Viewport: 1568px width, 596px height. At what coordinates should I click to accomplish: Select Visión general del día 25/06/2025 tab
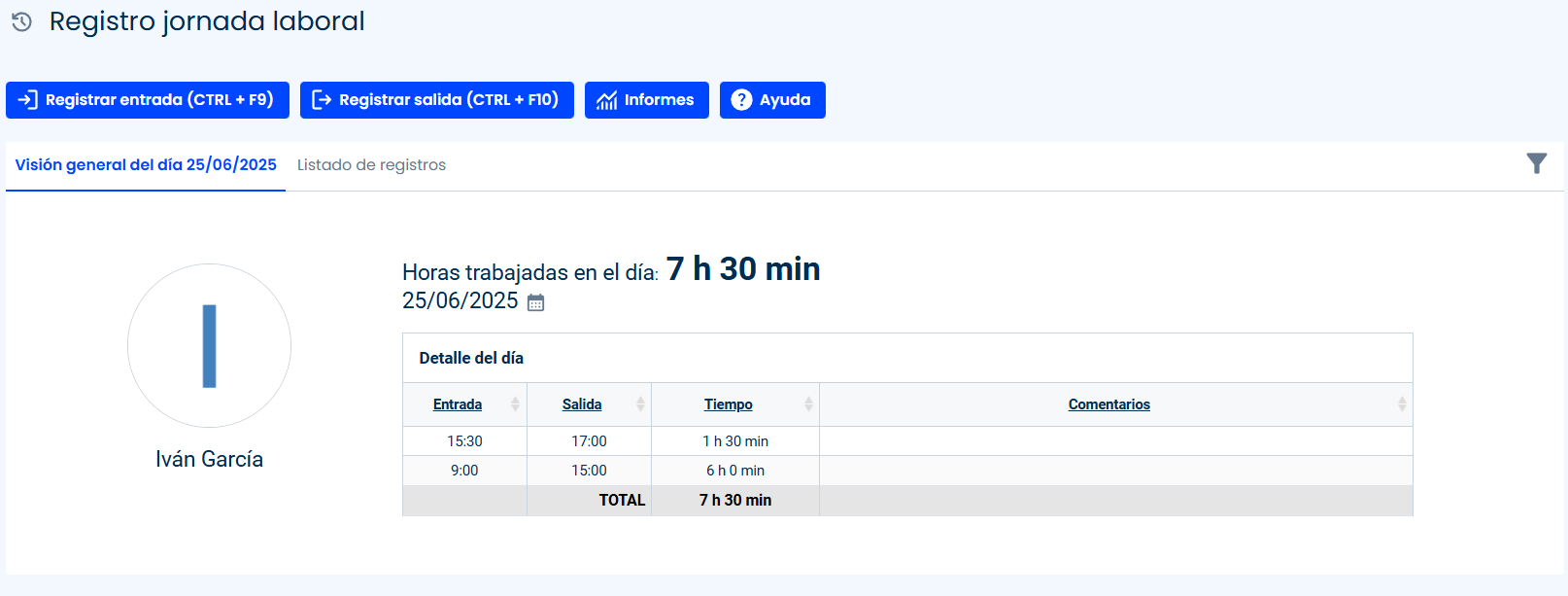coord(146,165)
